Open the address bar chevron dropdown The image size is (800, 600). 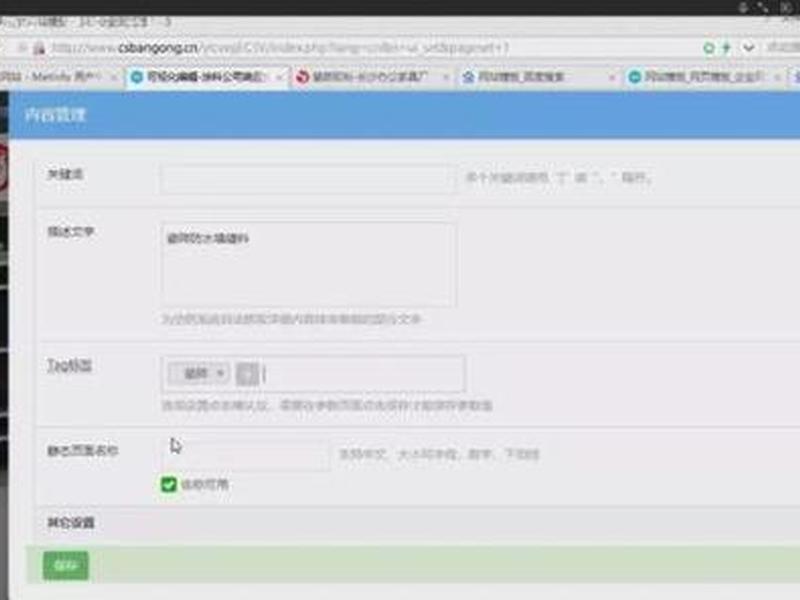(748, 48)
